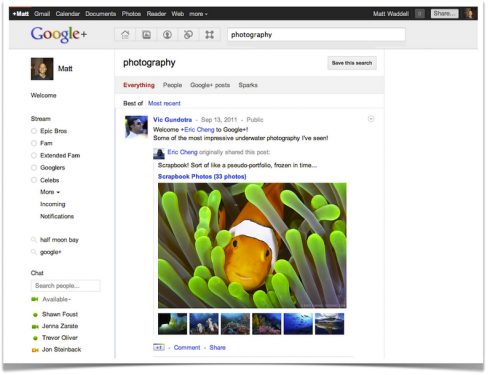Open Documents from the top bar
490x375 pixels.
(x=101, y=14)
